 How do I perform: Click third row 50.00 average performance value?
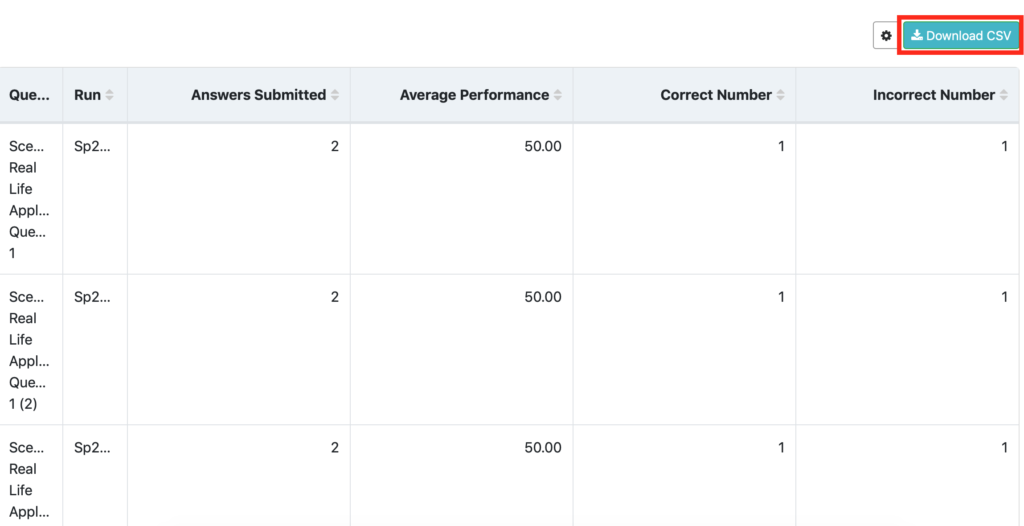543,448
